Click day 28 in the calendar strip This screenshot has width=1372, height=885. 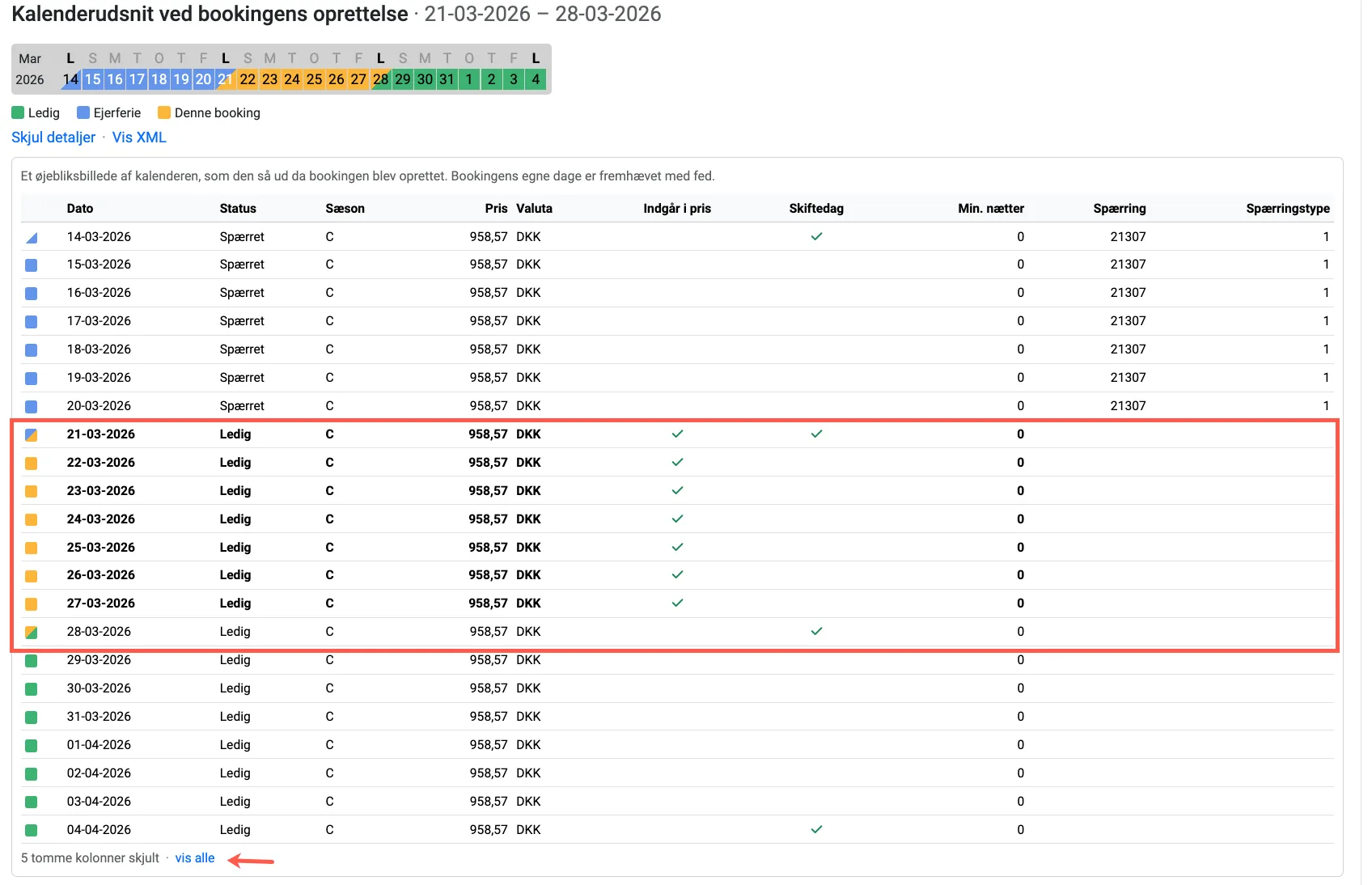click(x=380, y=79)
